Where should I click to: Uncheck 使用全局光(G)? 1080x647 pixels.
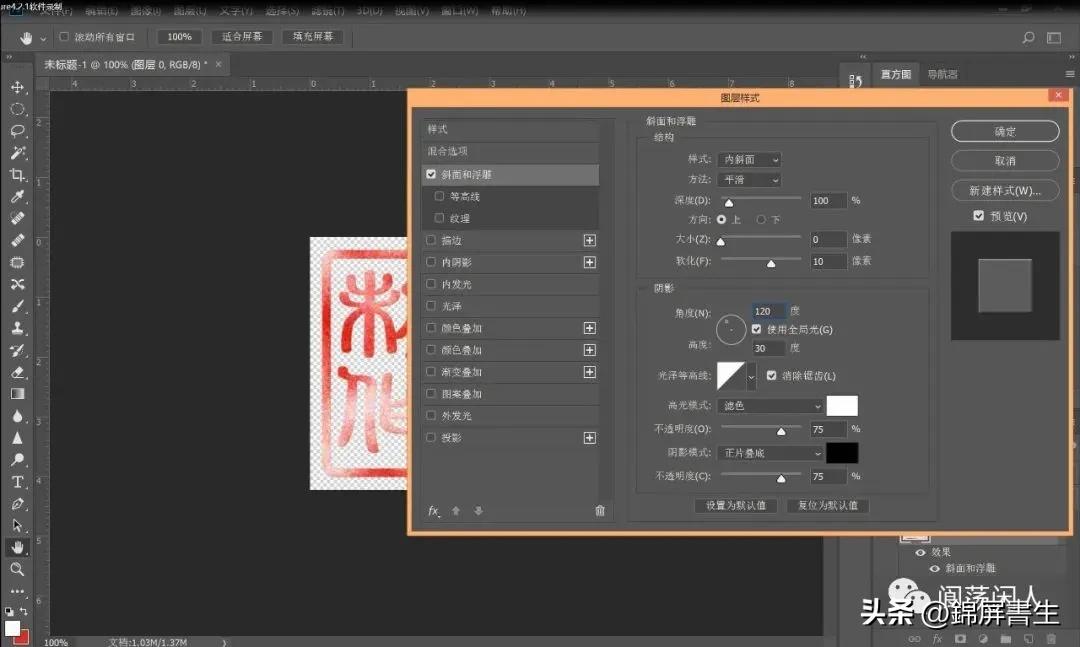[756, 330]
